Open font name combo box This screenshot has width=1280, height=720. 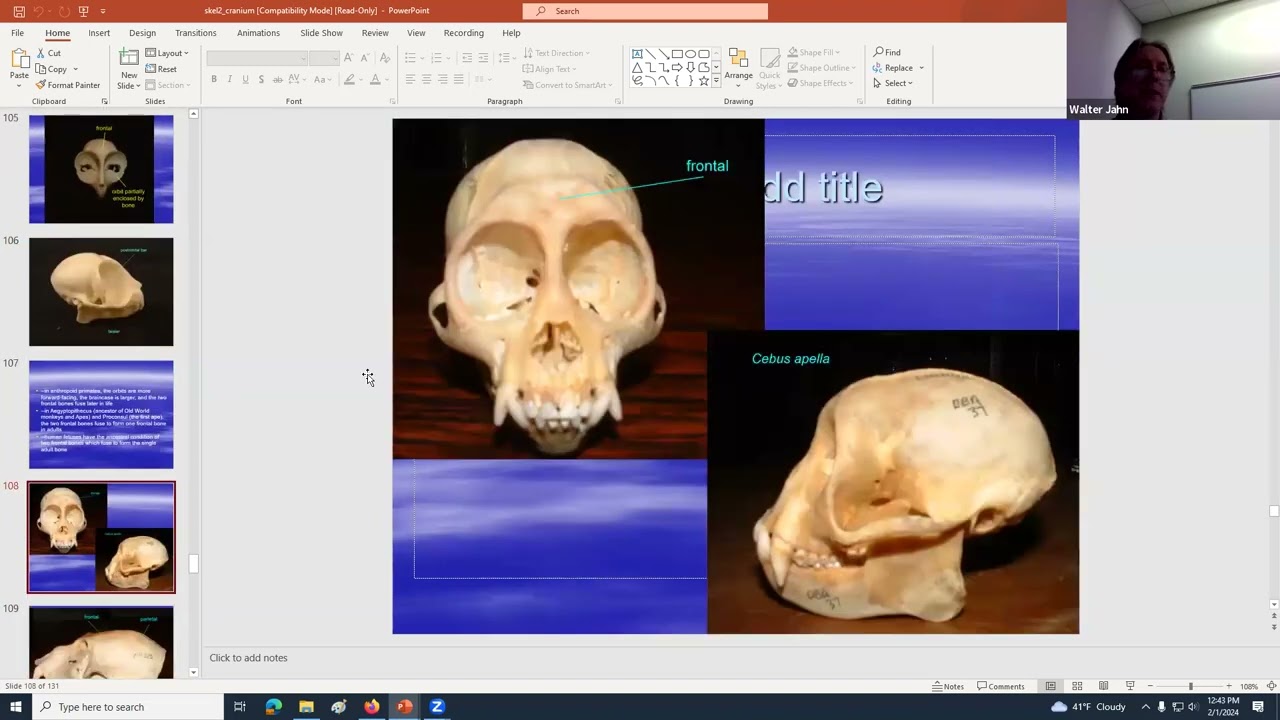point(256,59)
